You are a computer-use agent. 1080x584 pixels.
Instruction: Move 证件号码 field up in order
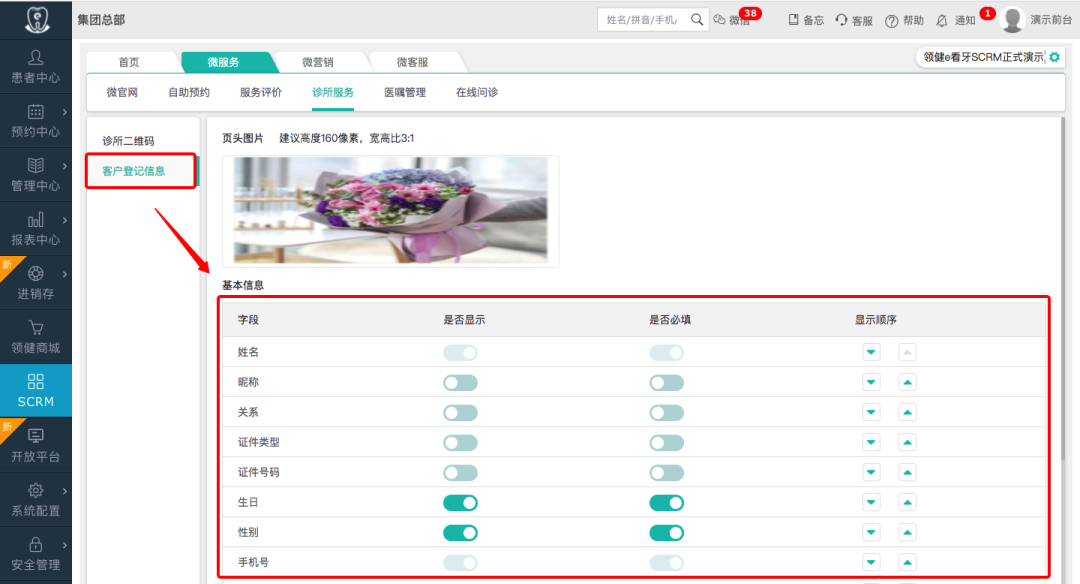coord(907,472)
